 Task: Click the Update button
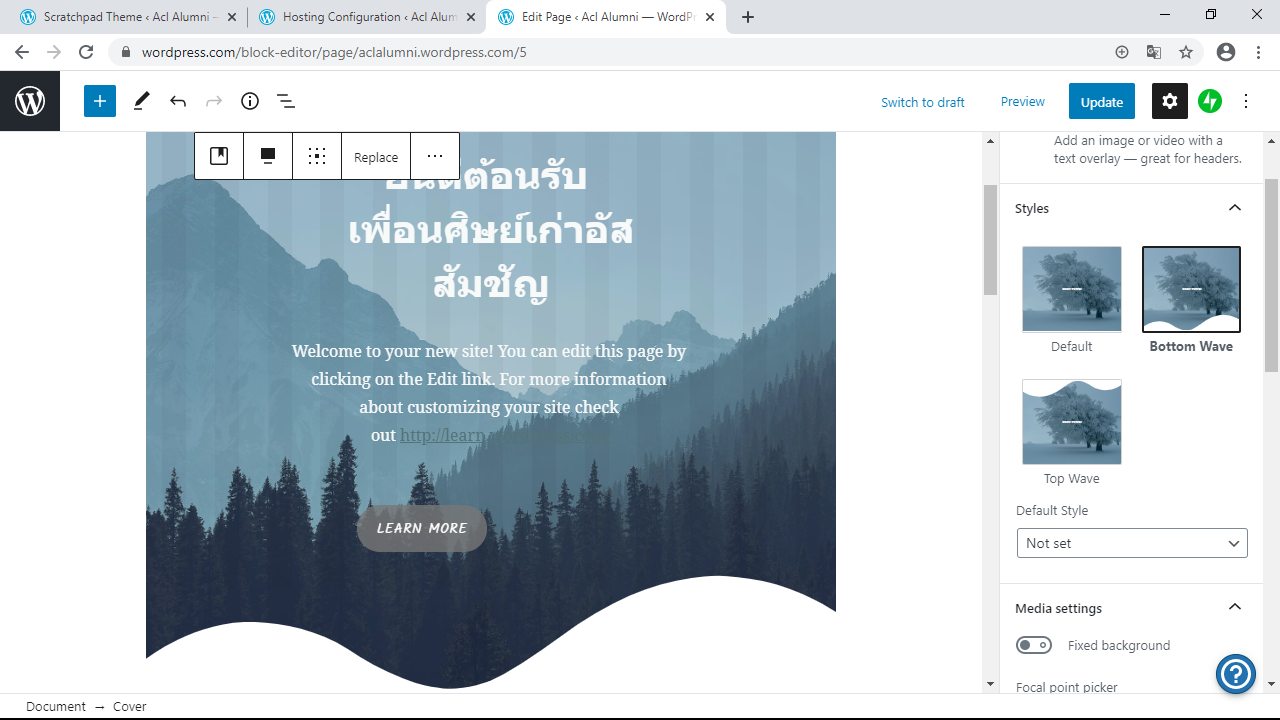(1101, 101)
